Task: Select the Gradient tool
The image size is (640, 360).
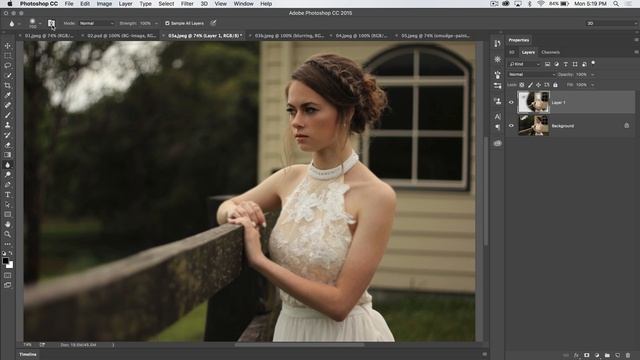Action: pyautogui.click(x=7, y=155)
